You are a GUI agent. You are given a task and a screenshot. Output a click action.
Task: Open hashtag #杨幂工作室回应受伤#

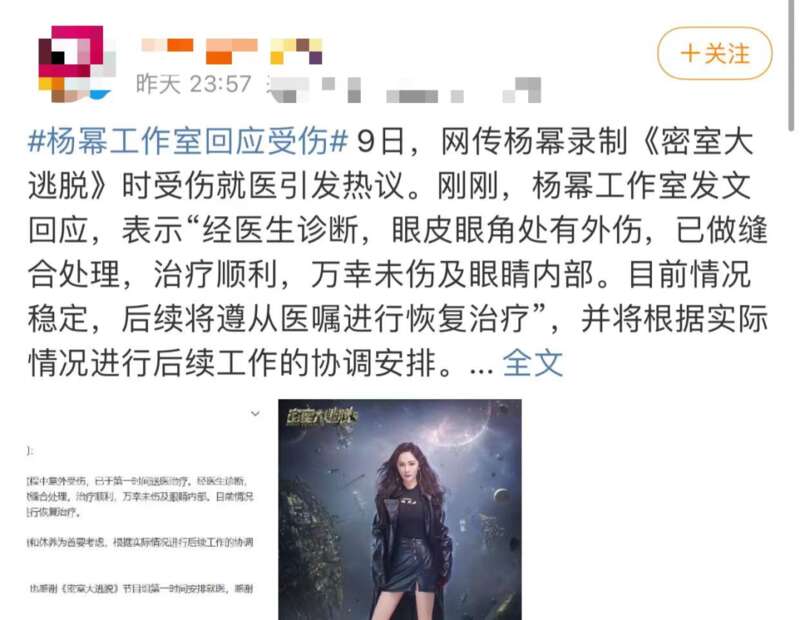click(188, 141)
